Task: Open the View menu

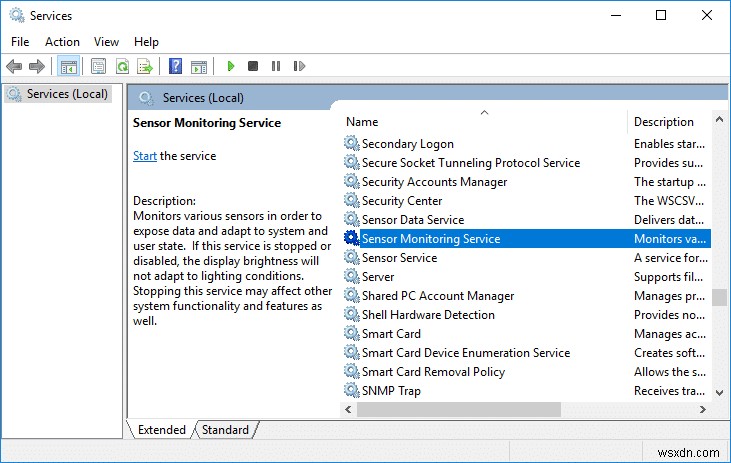Action: 106,42
